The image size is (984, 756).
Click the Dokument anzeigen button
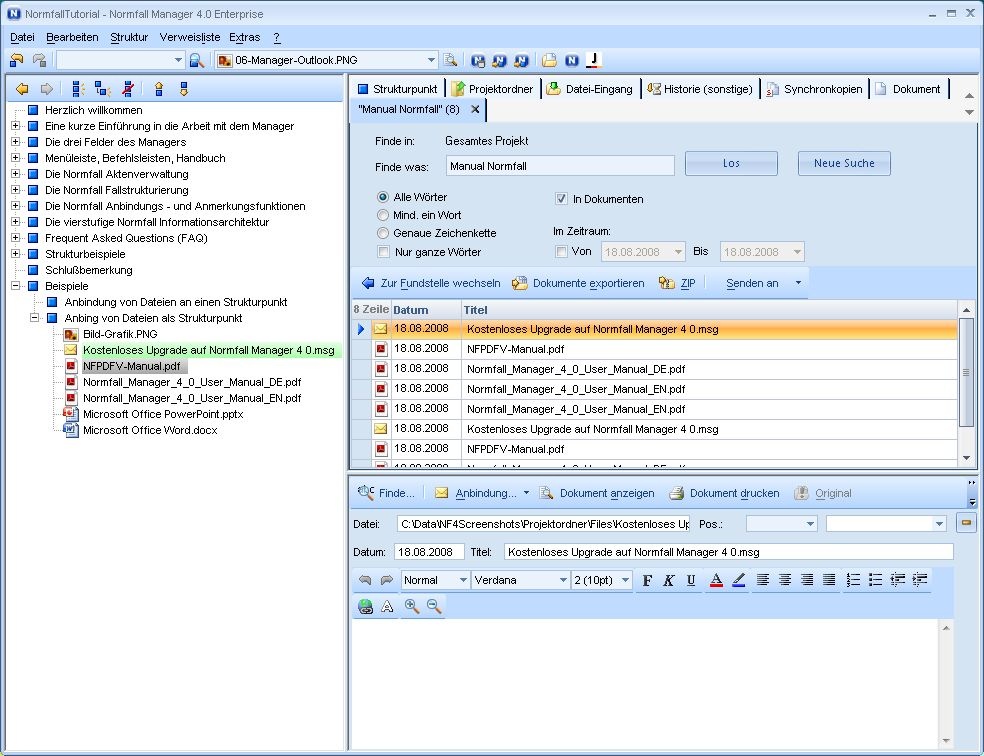click(x=597, y=493)
